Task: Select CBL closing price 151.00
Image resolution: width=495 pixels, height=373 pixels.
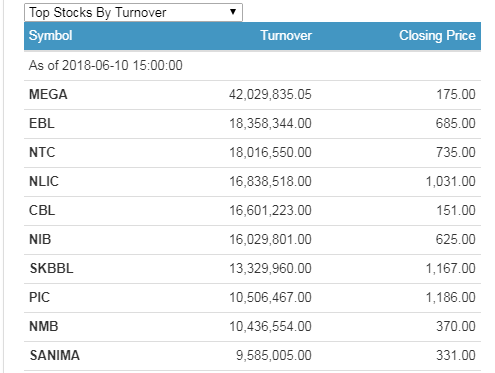Action: click(456, 210)
